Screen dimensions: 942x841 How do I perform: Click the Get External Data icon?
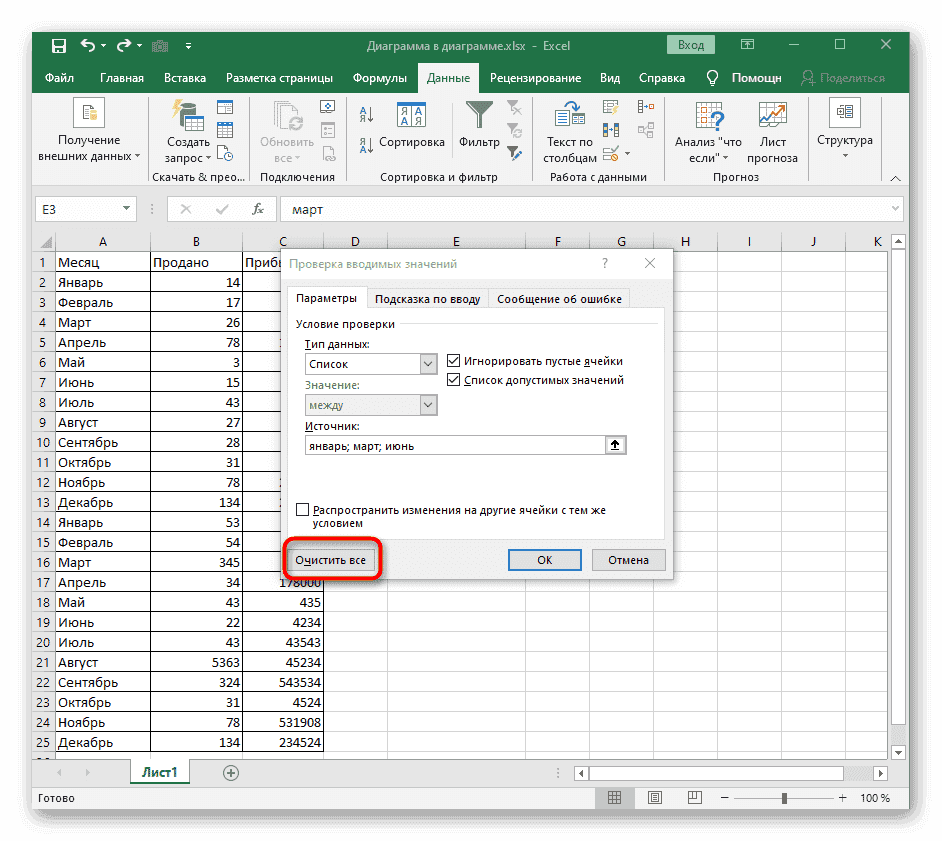coord(88,116)
